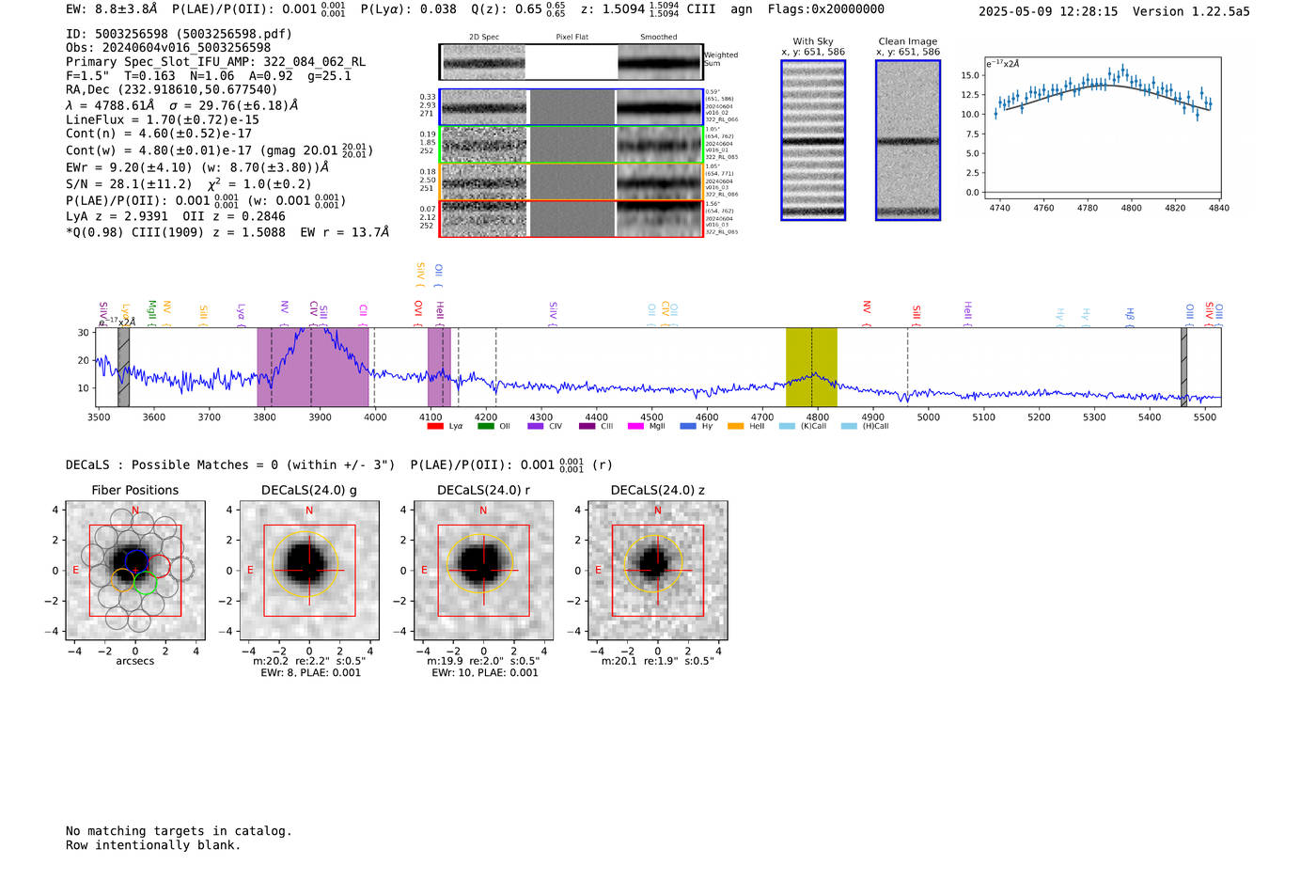Select the With Sky cutout image
Screen dimensions: 1316x896
pyautogui.click(x=813, y=140)
